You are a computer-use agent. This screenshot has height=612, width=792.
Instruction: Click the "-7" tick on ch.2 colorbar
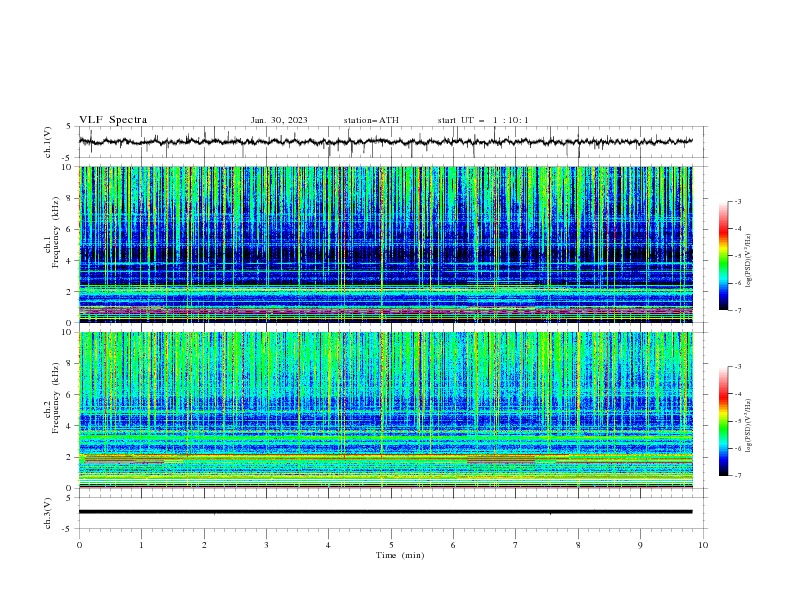click(738, 476)
